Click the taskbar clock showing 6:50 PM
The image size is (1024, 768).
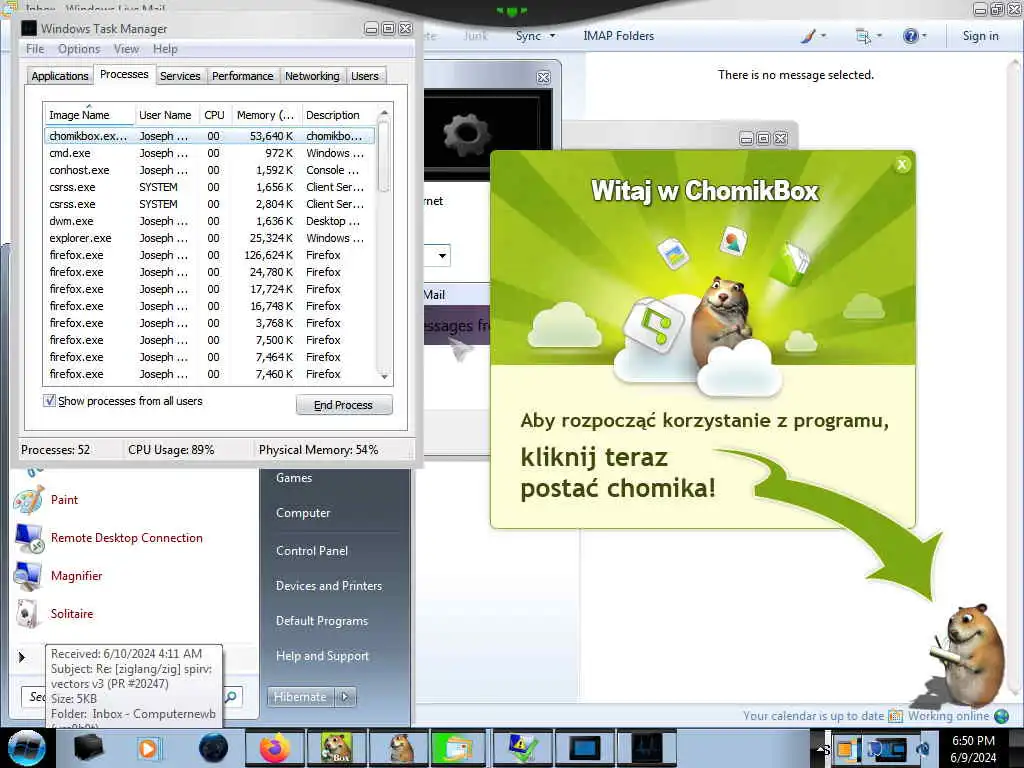coord(973,748)
